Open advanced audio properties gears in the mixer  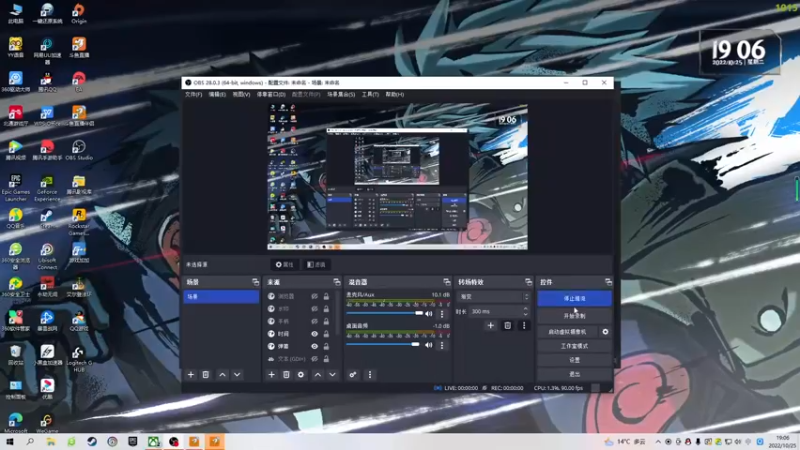[x=353, y=374]
